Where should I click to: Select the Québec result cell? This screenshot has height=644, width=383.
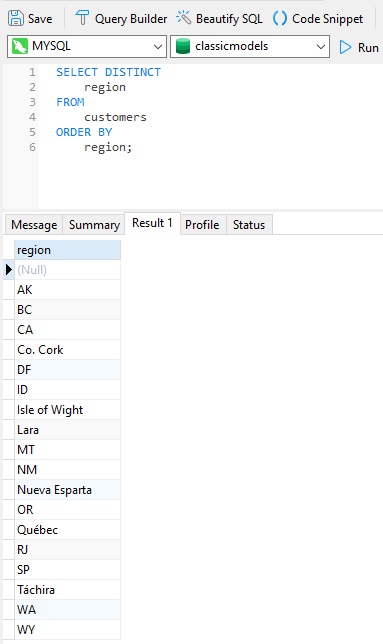pyautogui.click(x=67, y=530)
